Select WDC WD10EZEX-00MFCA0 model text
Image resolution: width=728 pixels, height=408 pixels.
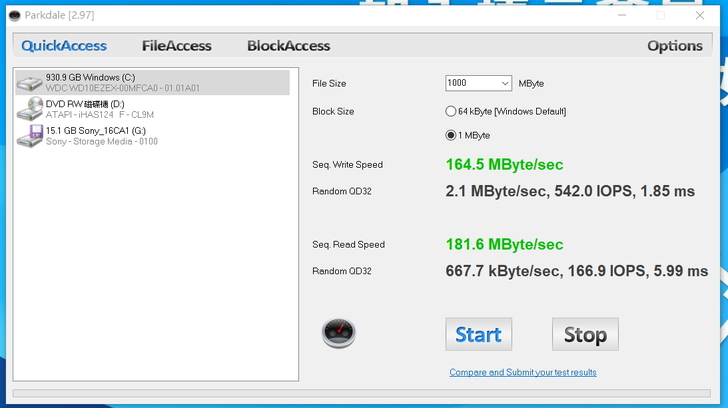pyautogui.click(x=123, y=88)
